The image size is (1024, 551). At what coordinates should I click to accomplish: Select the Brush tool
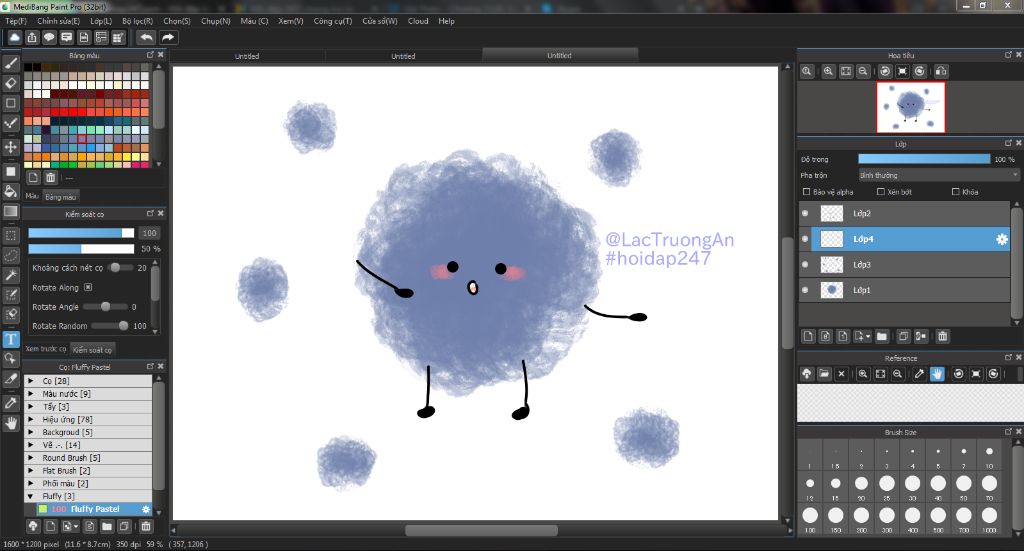10,63
